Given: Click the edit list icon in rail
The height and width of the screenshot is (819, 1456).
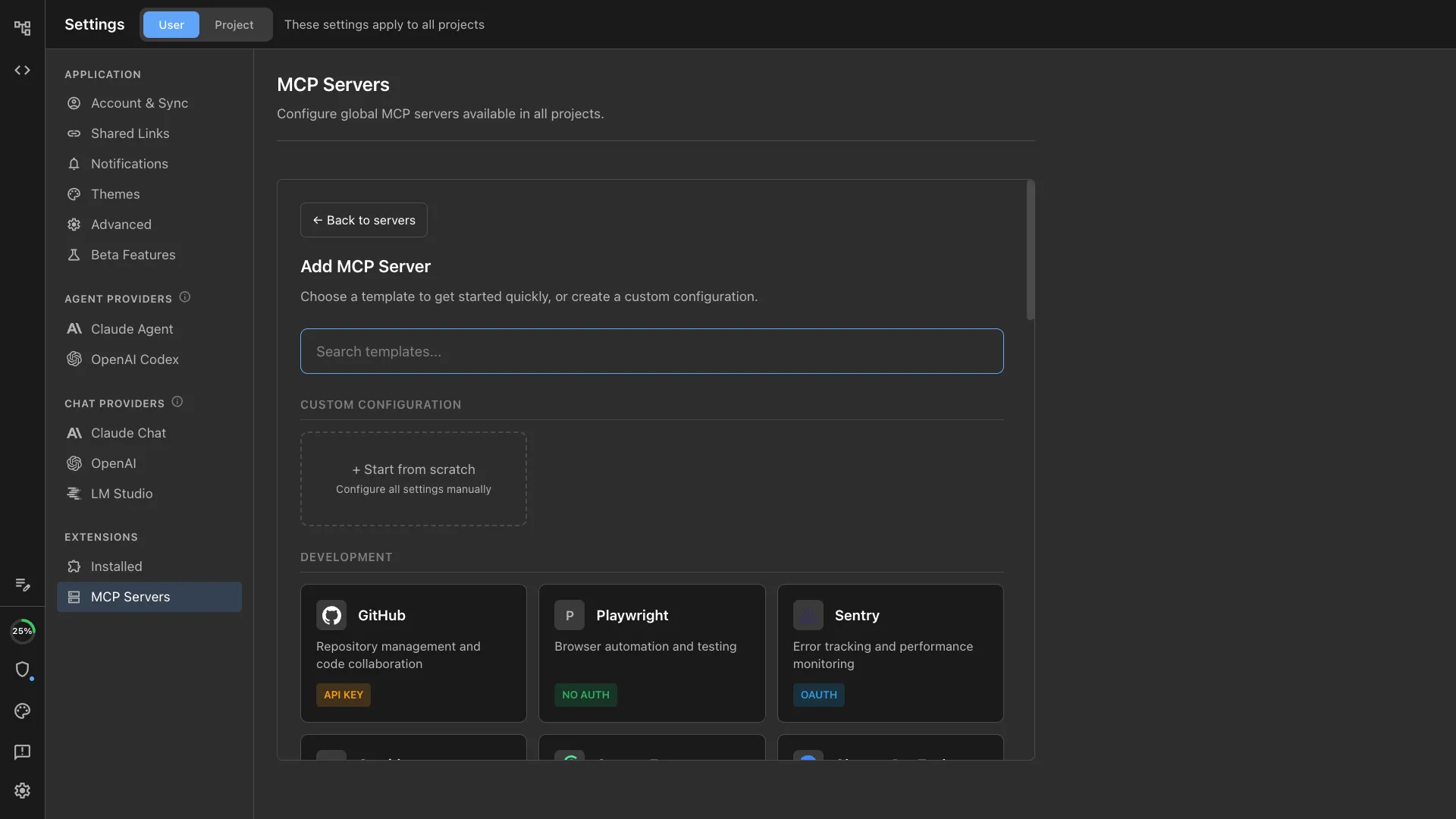Looking at the screenshot, I should pyautogui.click(x=22, y=585).
